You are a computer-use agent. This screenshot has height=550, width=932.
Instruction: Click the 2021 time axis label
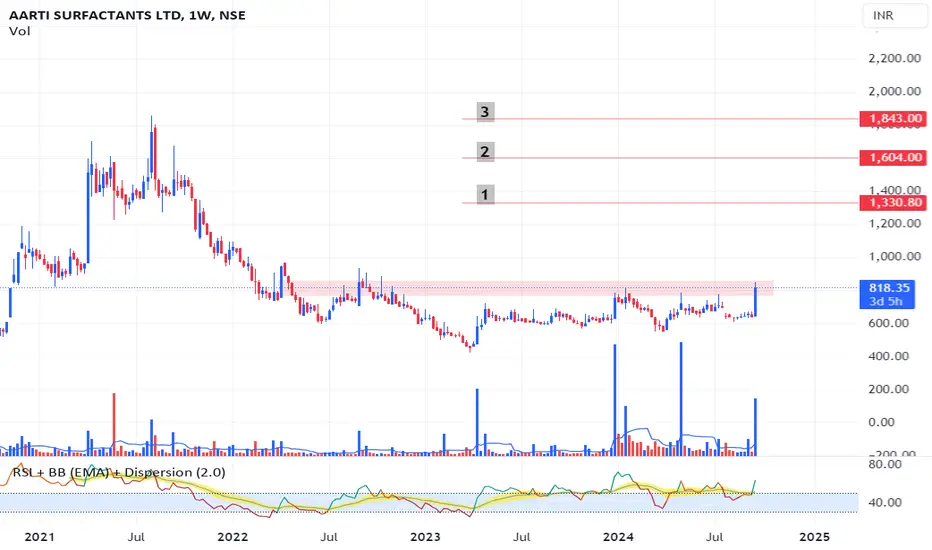tap(39, 537)
